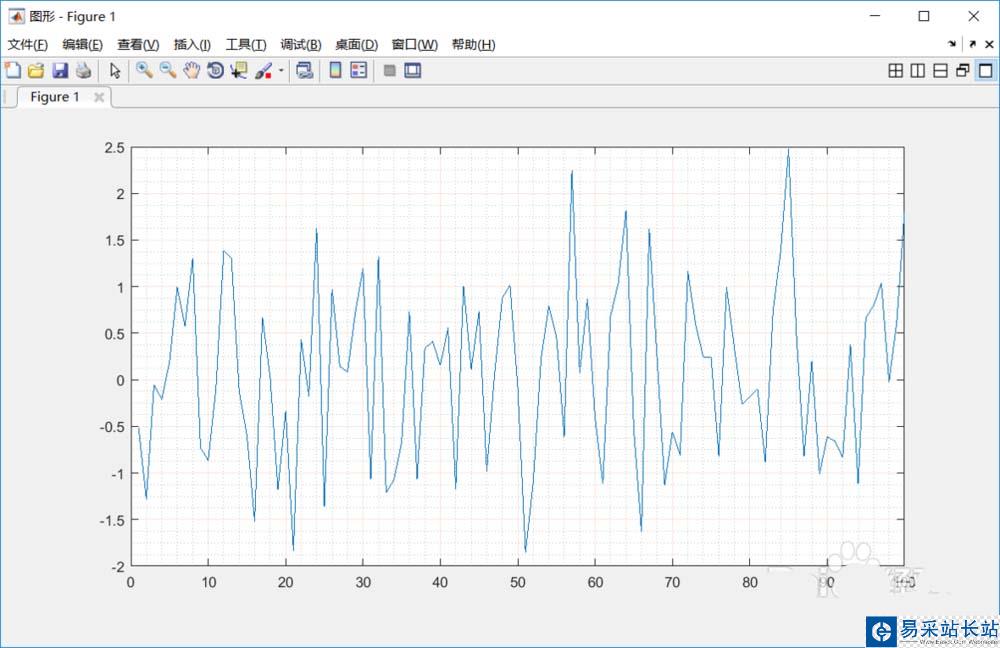
Task: Open the 窗口(W) menu
Action: tap(415, 44)
